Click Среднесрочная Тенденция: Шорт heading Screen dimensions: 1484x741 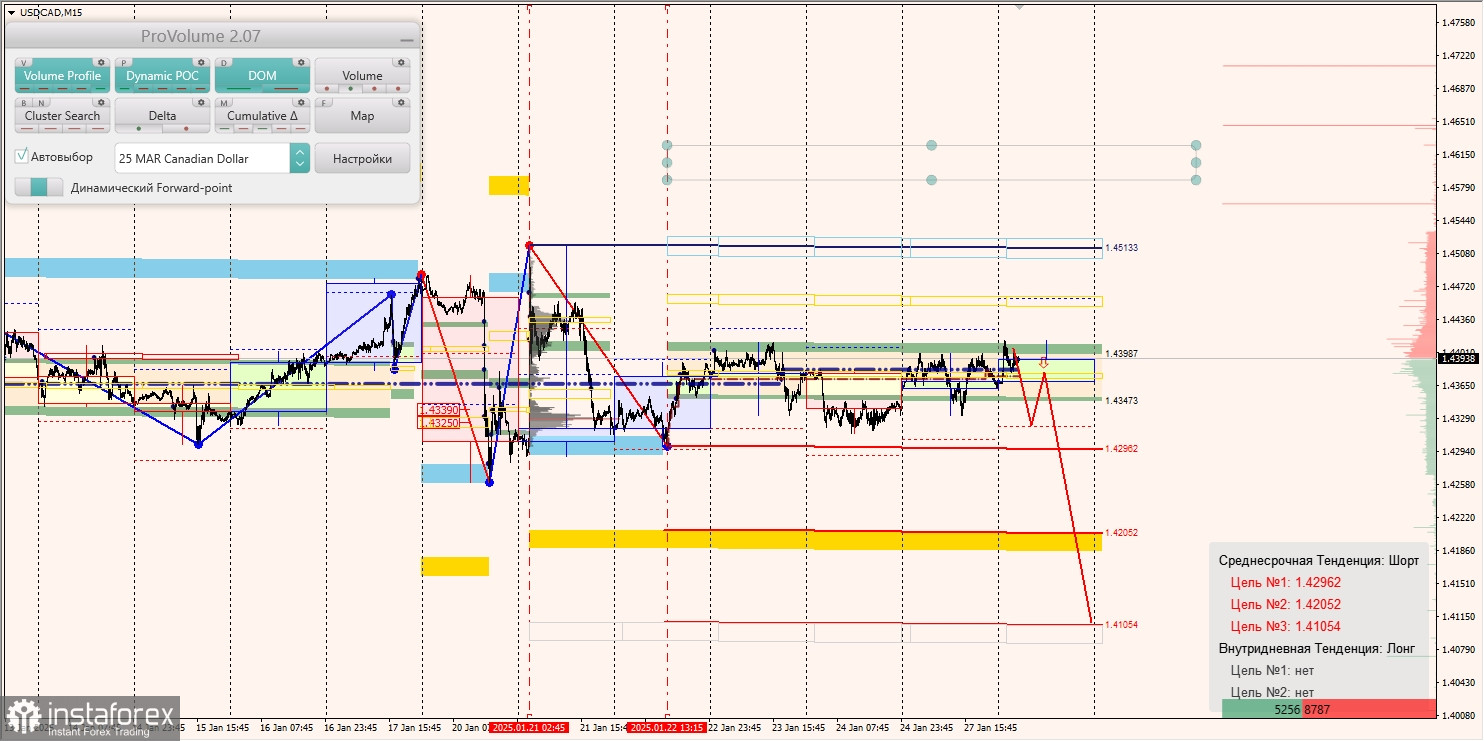point(1318,560)
